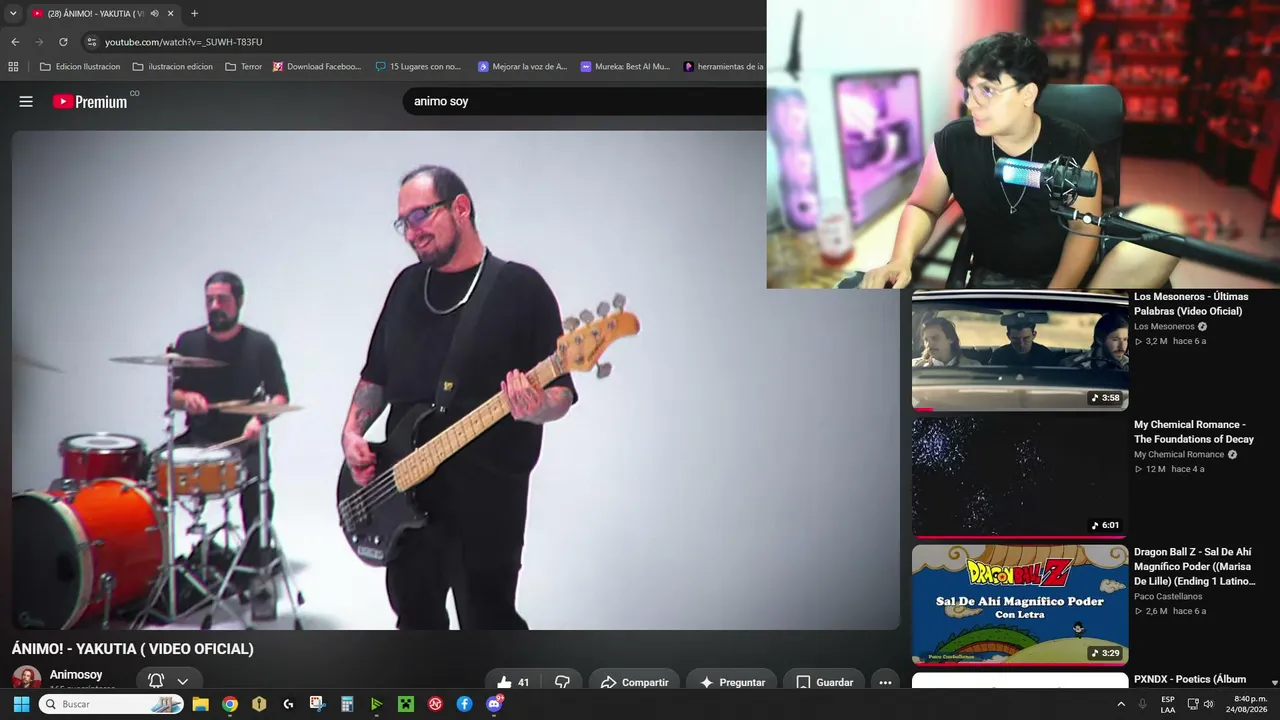Open the apps grid in bookmarks bar

(x=13, y=67)
